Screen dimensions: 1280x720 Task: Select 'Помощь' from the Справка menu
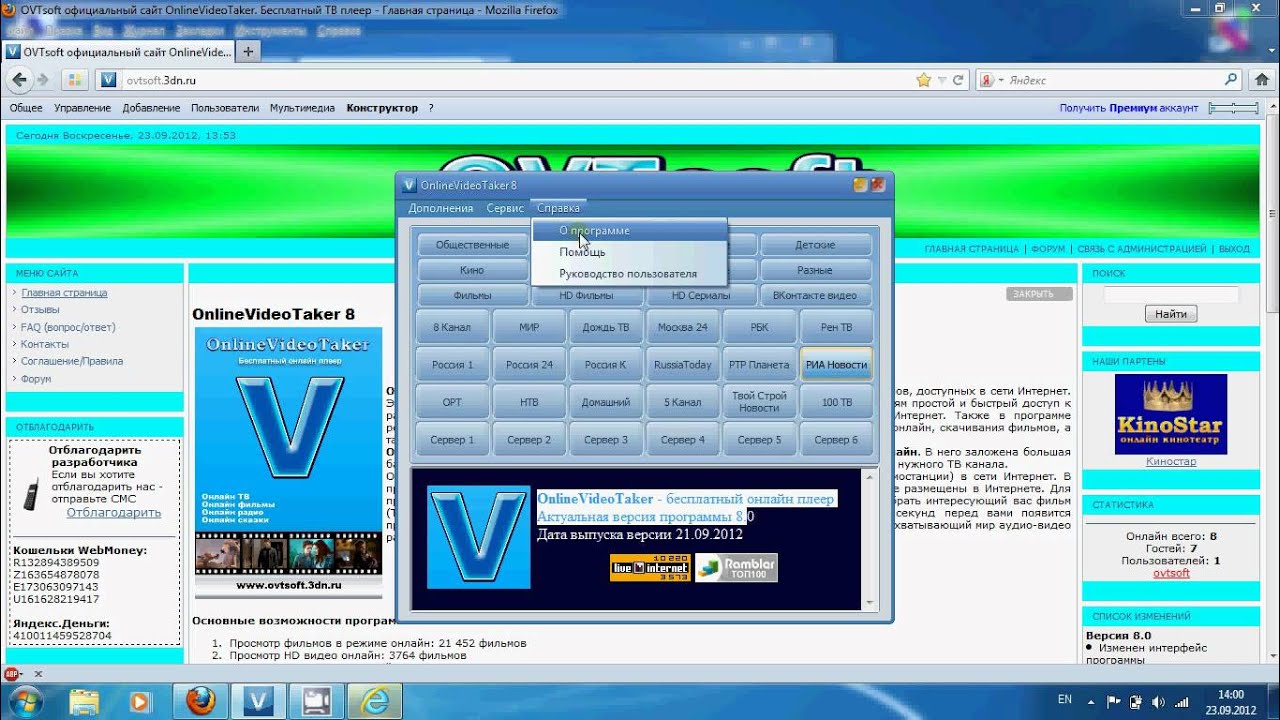(582, 252)
